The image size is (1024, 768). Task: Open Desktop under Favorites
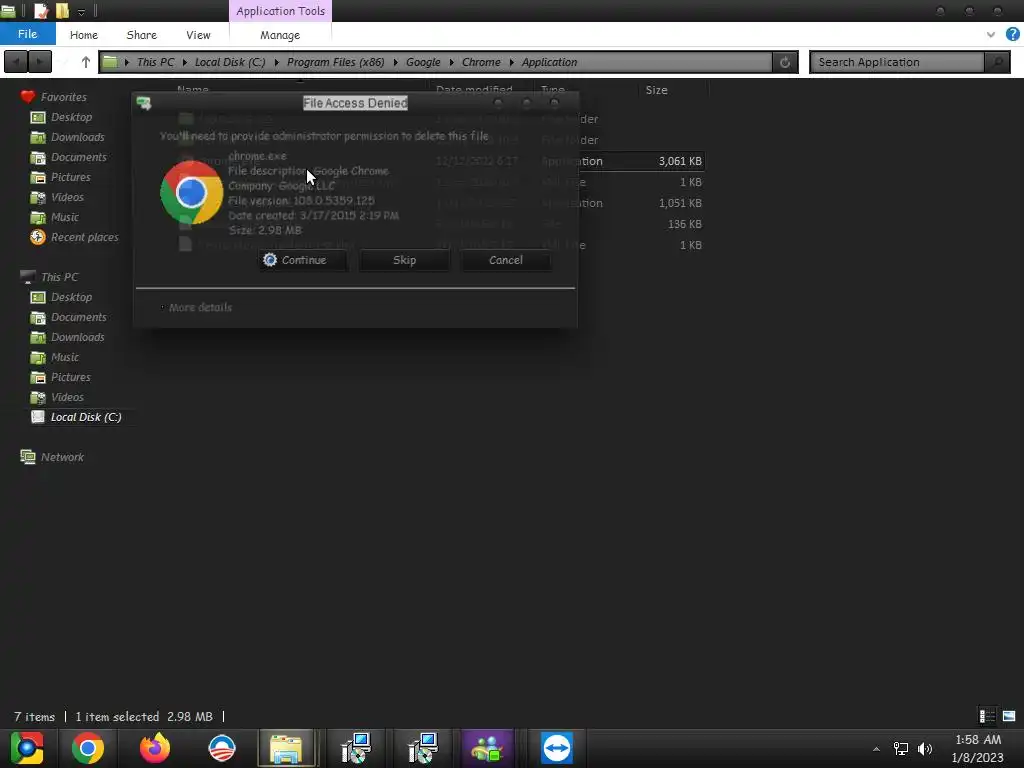[x=71, y=117]
